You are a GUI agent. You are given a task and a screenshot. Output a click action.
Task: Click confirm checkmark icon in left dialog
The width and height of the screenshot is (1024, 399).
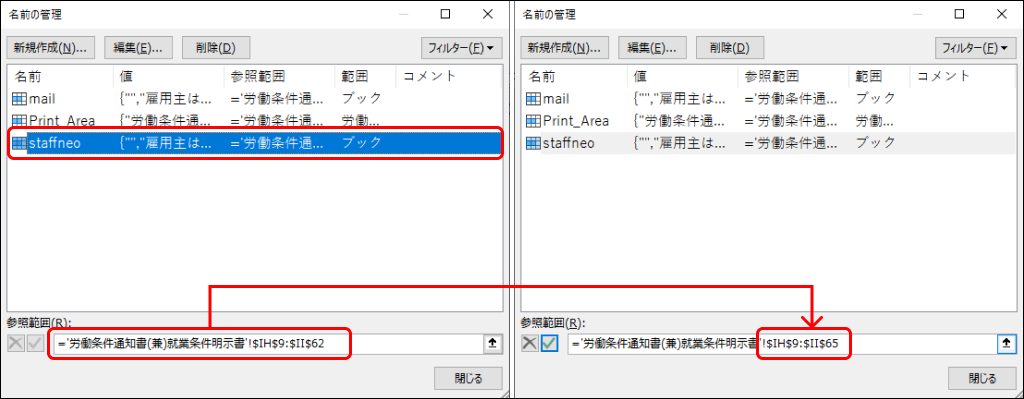(35, 343)
